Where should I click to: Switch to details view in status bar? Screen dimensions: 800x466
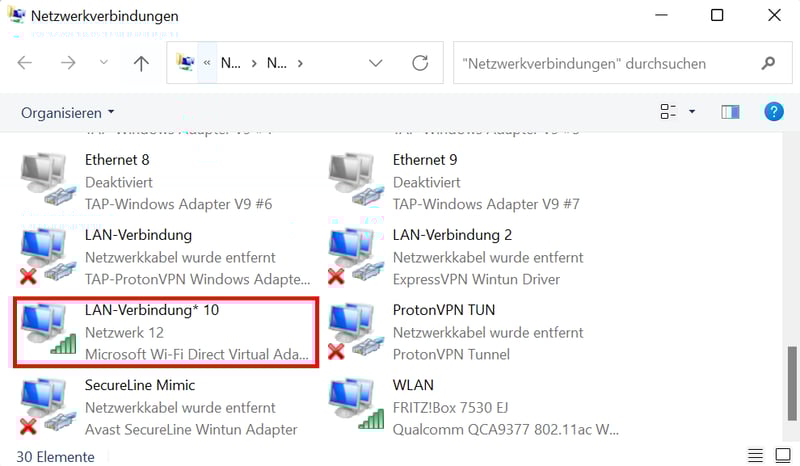755,456
